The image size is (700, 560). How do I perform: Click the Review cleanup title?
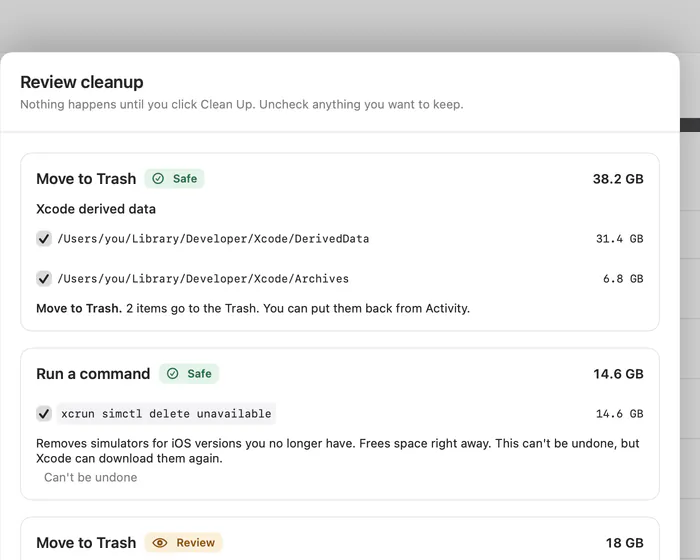(x=82, y=82)
